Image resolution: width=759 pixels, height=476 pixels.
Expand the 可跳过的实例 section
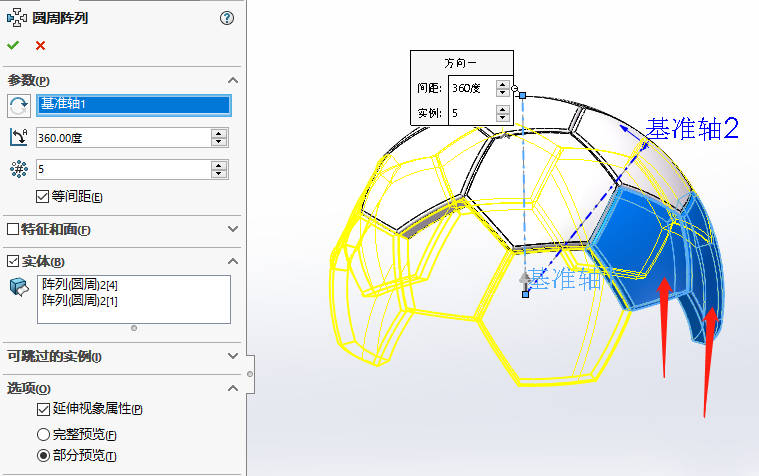233,356
